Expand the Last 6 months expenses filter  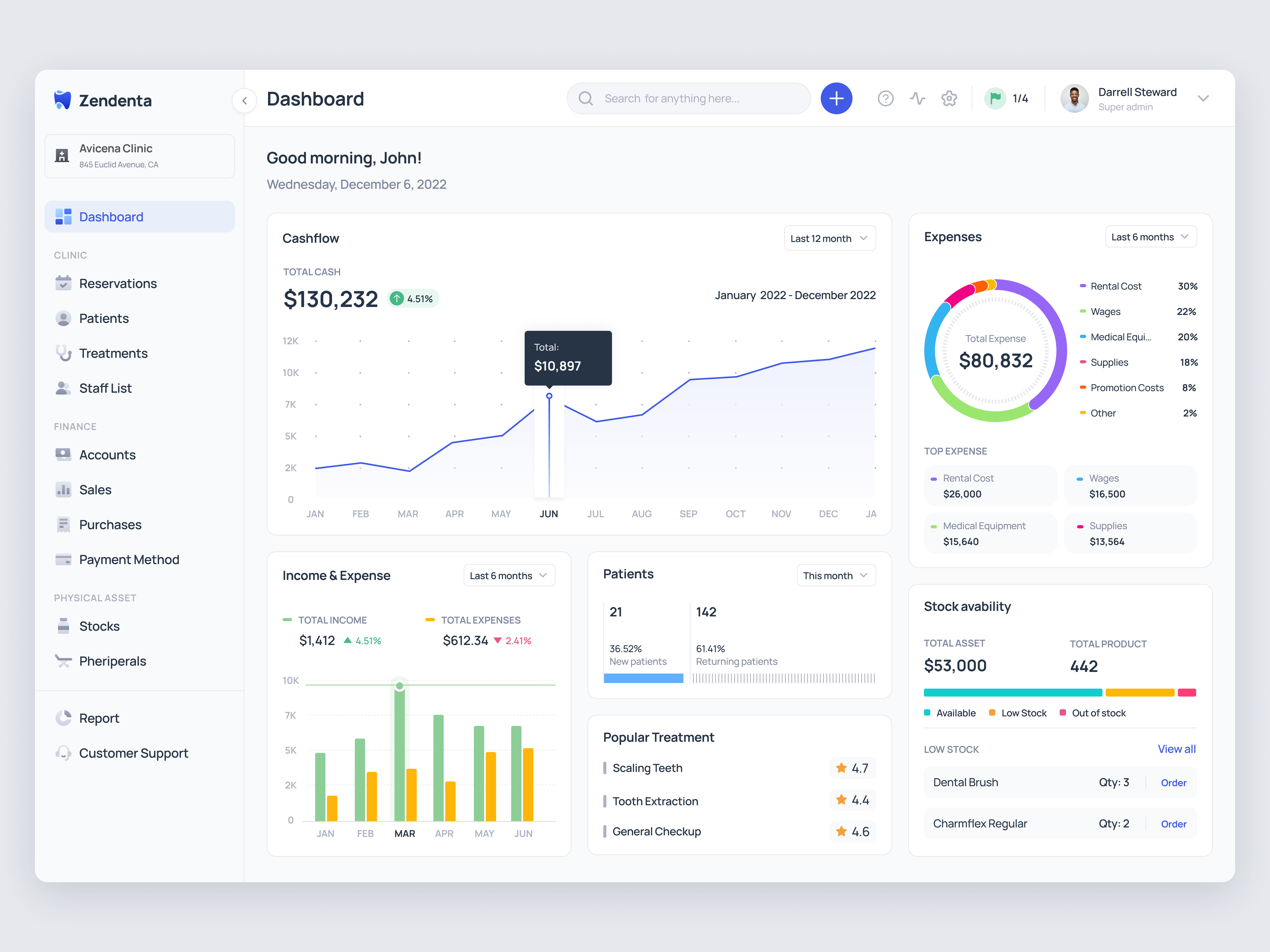[1150, 236]
